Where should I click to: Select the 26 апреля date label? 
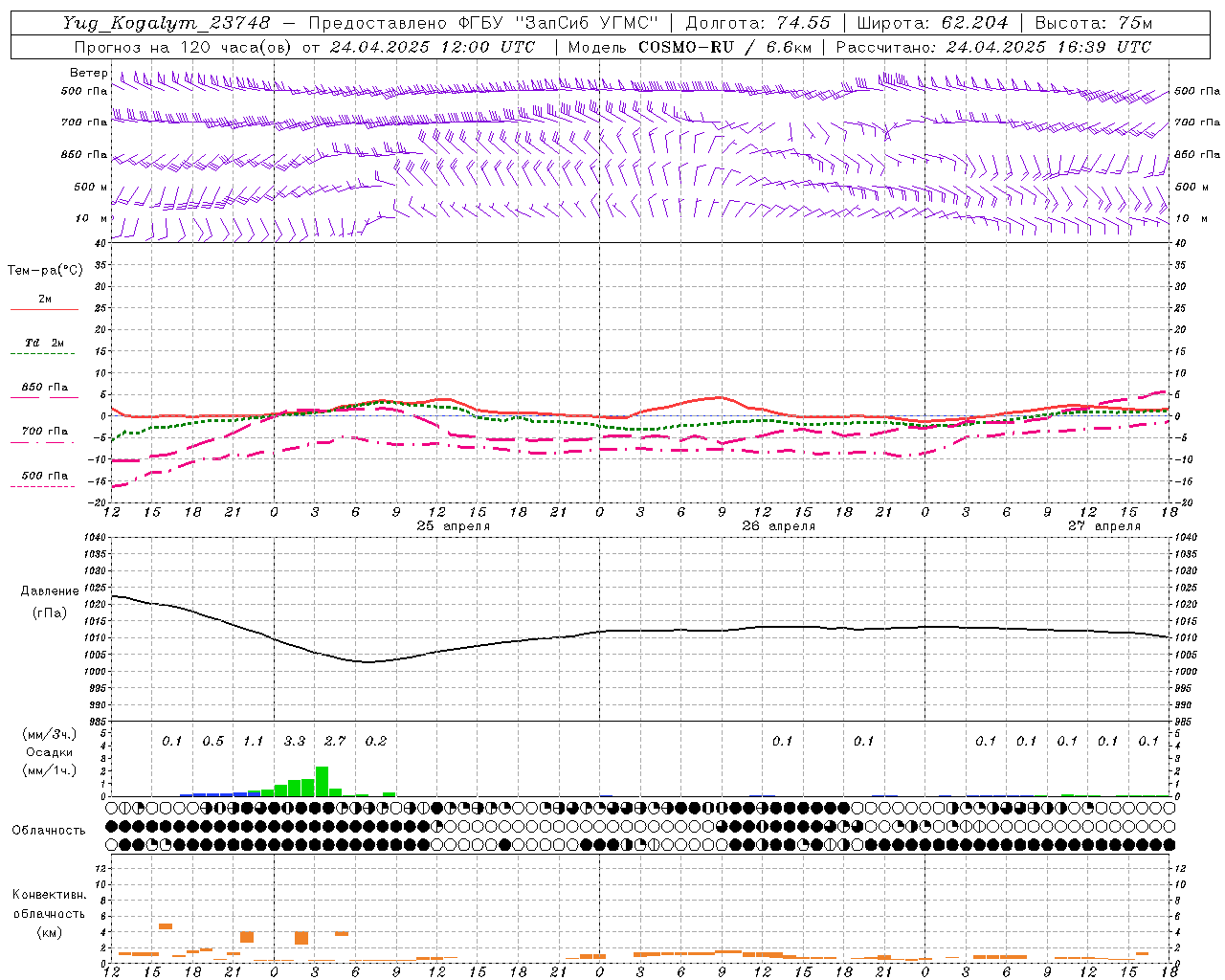[x=779, y=526]
